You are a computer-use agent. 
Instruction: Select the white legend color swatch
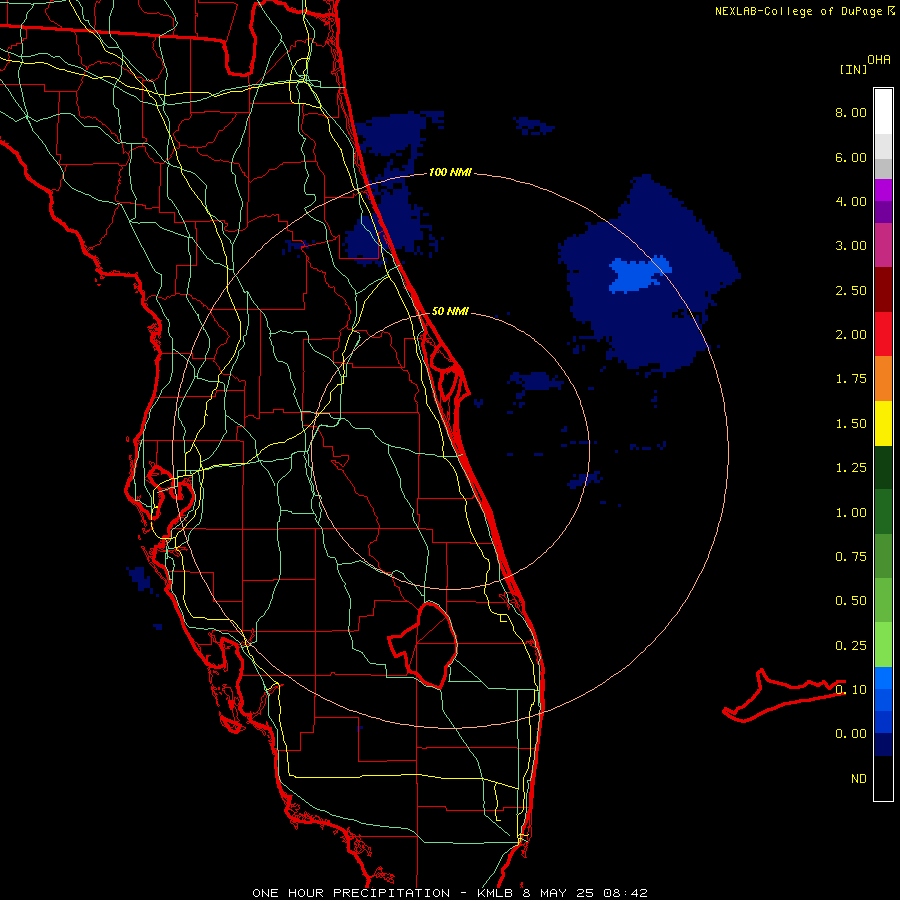[x=883, y=112]
